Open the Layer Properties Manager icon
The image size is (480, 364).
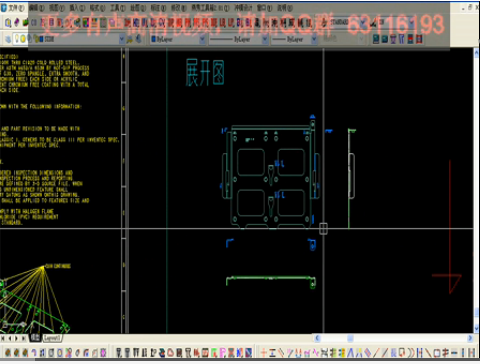[7, 39]
